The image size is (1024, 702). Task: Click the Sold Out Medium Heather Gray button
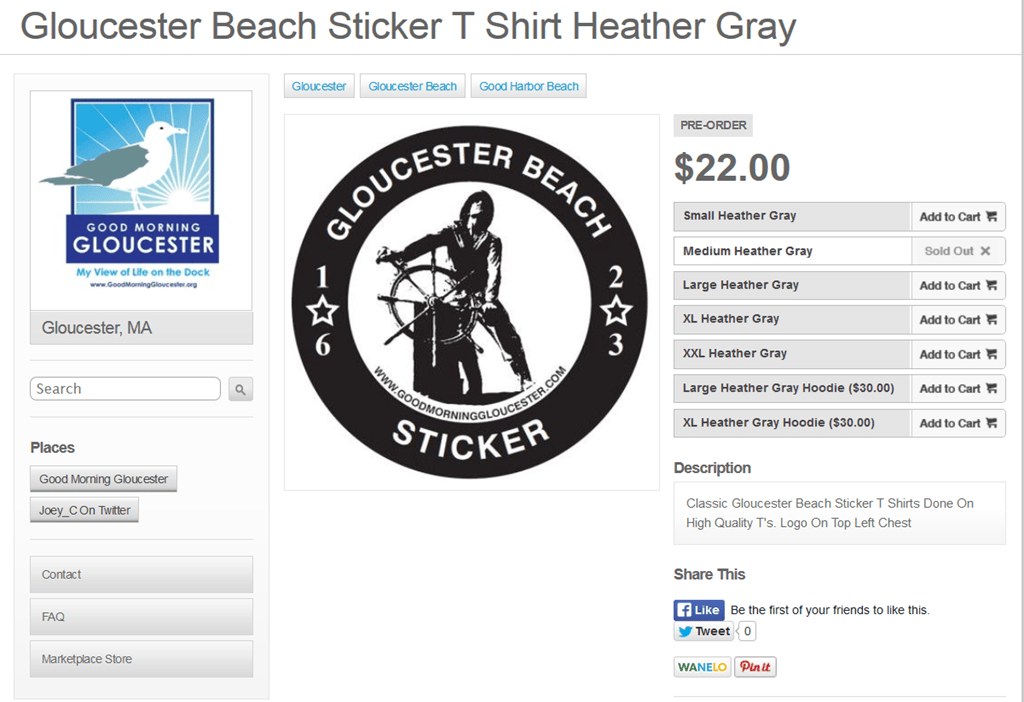pos(958,251)
